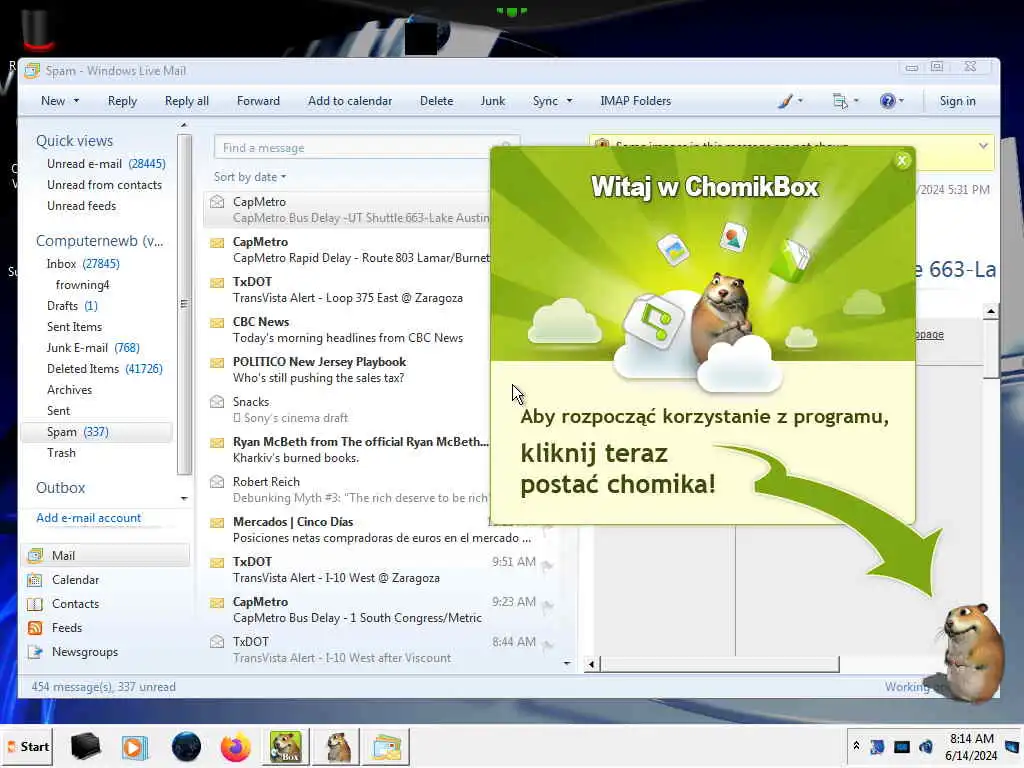Select Unread e-mail quick view
Screen dimensions: 1024x768
click(106, 164)
